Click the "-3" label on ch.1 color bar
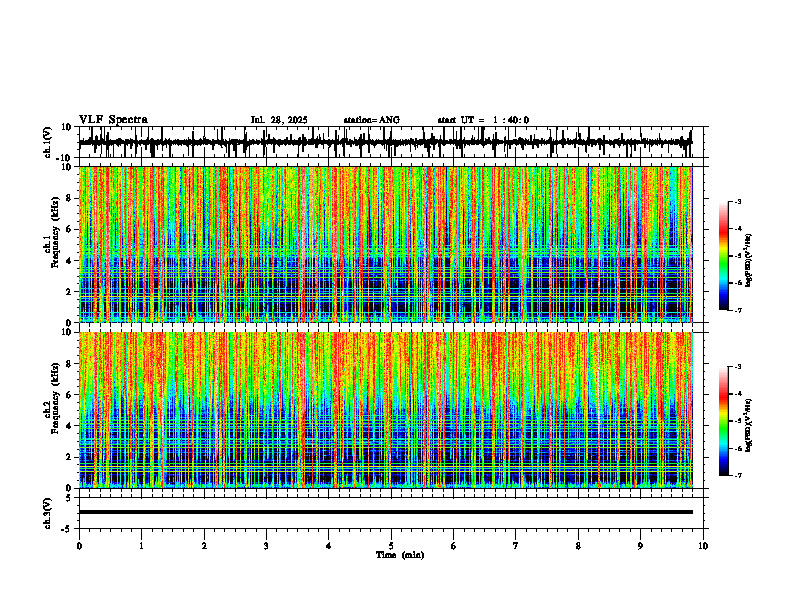This screenshot has height=612, width=792. click(737, 201)
